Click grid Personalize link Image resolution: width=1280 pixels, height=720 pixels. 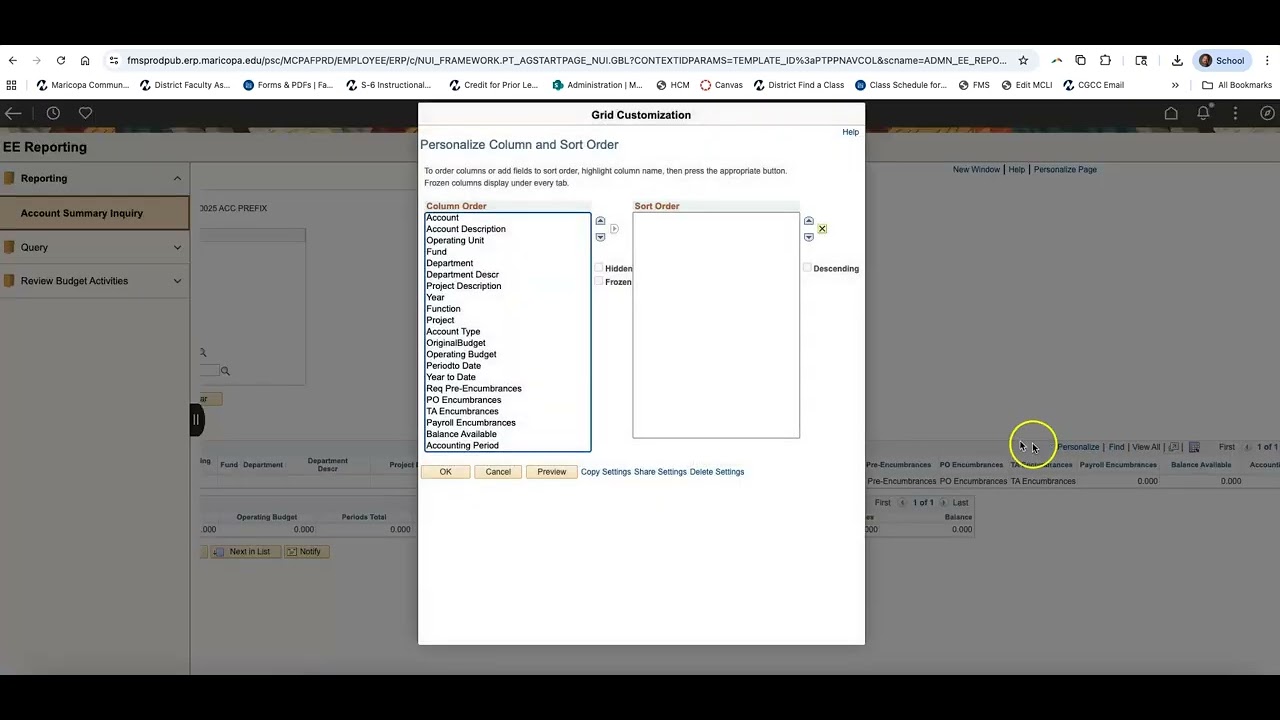pos(1078,447)
